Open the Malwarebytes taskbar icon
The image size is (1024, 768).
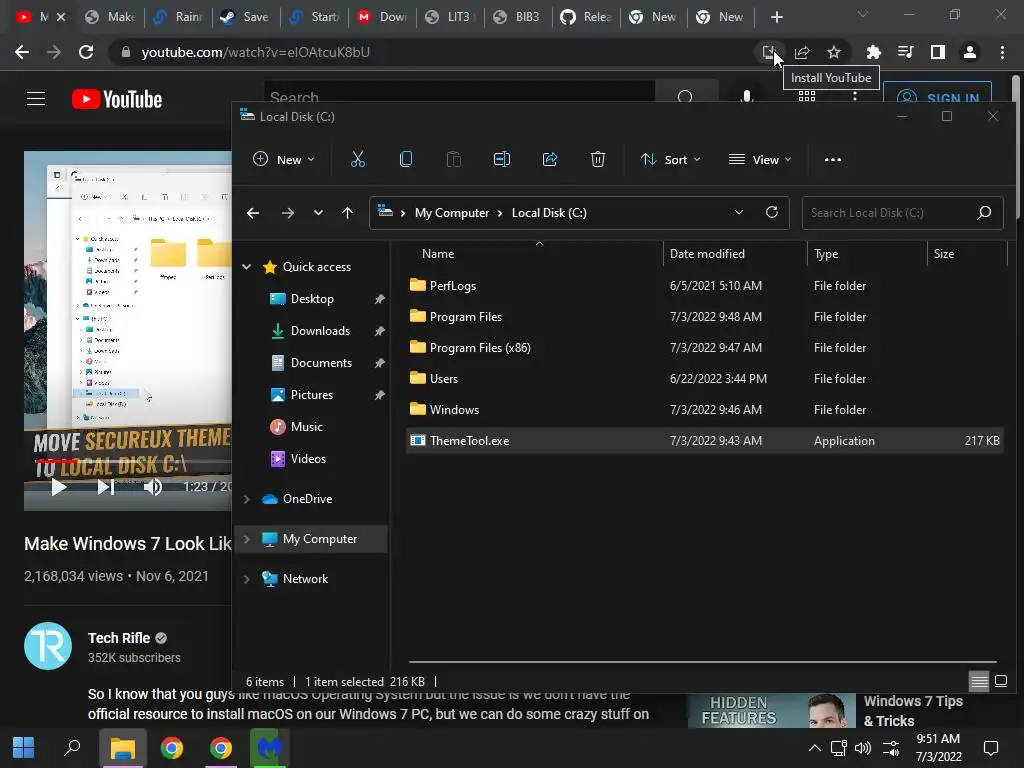tap(269, 748)
